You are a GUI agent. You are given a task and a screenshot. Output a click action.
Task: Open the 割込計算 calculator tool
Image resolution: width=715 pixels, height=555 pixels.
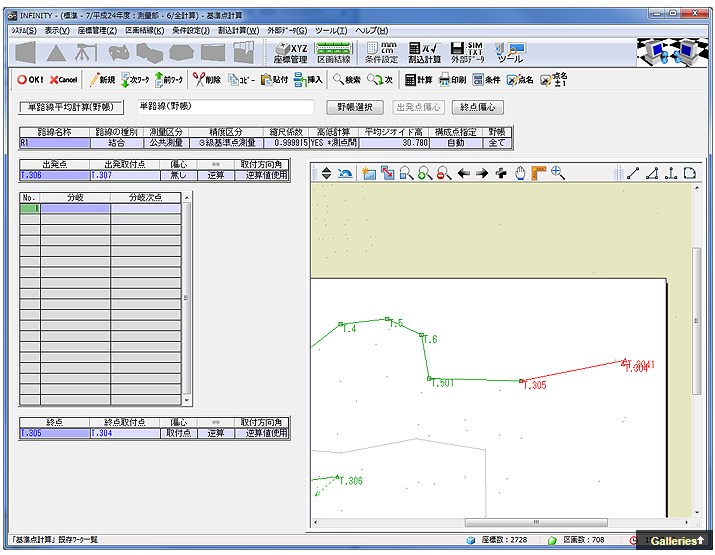click(x=425, y=53)
